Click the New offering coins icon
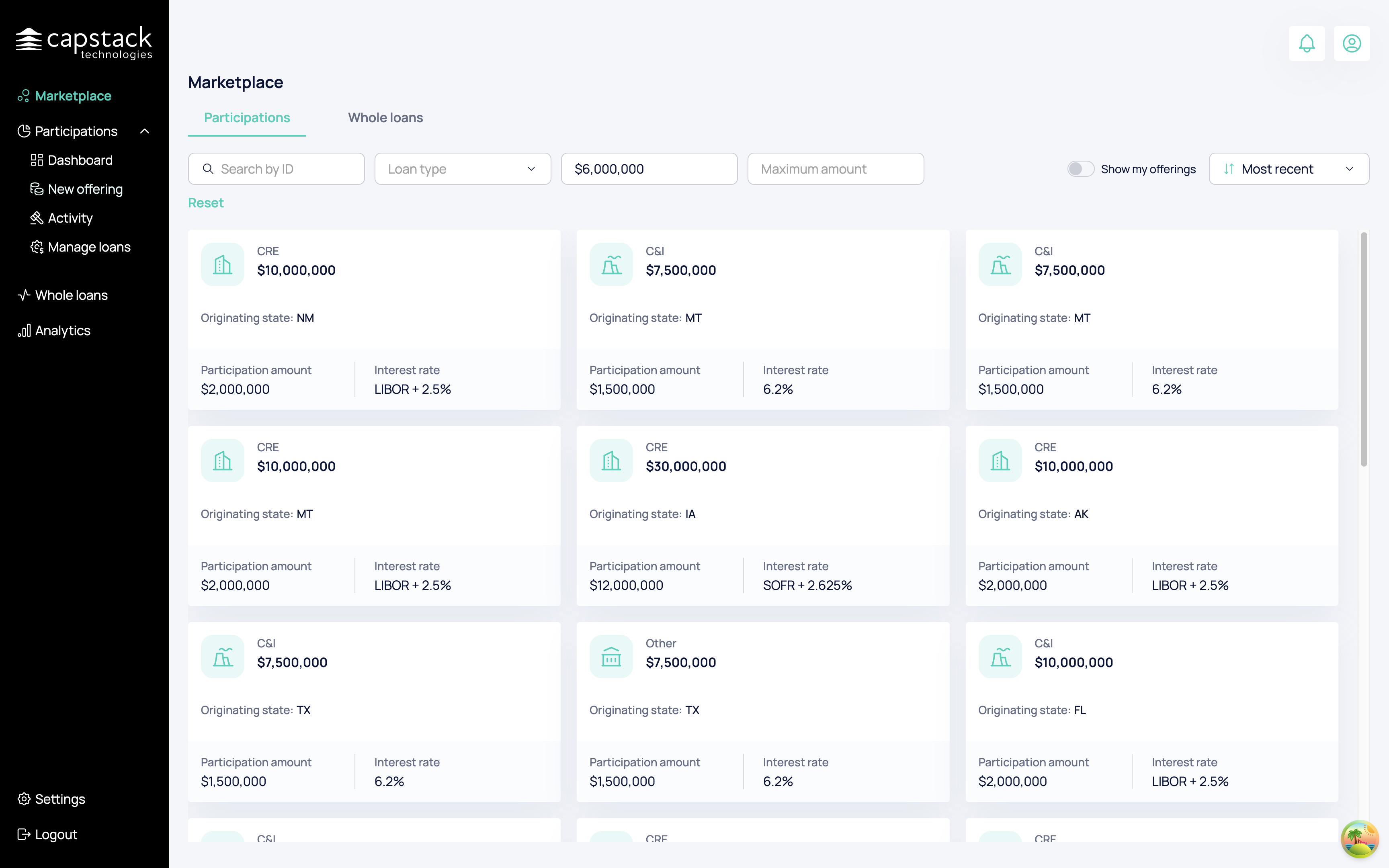Screen dimensions: 1389x868 [x=37, y=189]
